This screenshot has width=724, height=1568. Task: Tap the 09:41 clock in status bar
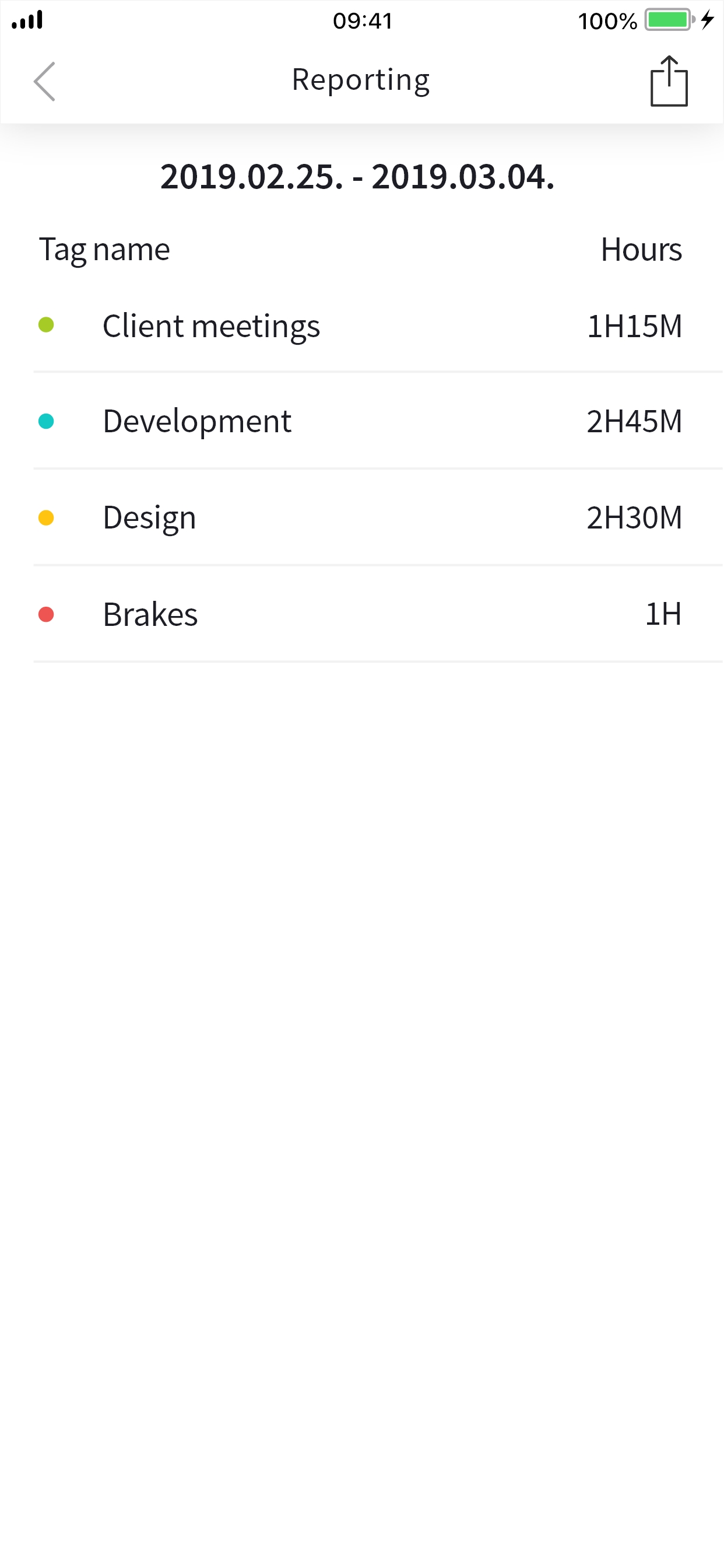coord(363,20)
